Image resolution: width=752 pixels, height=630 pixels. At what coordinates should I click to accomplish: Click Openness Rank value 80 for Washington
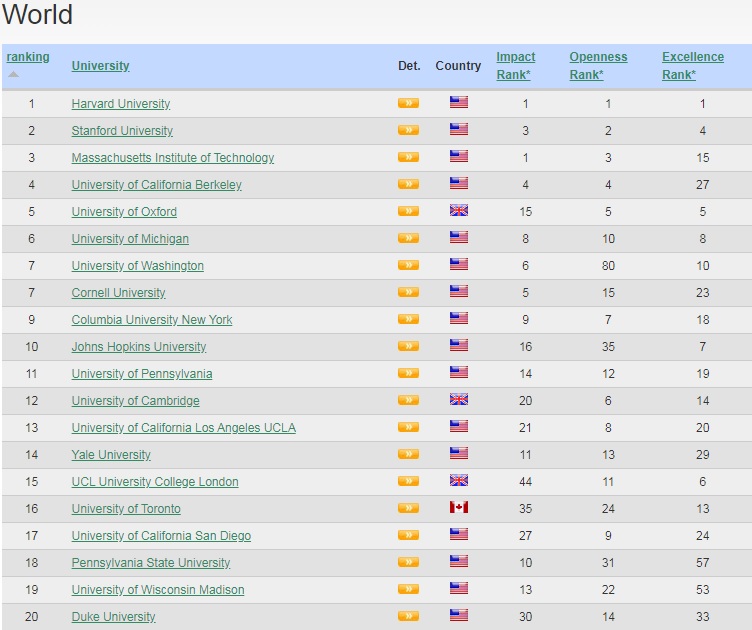608,266
